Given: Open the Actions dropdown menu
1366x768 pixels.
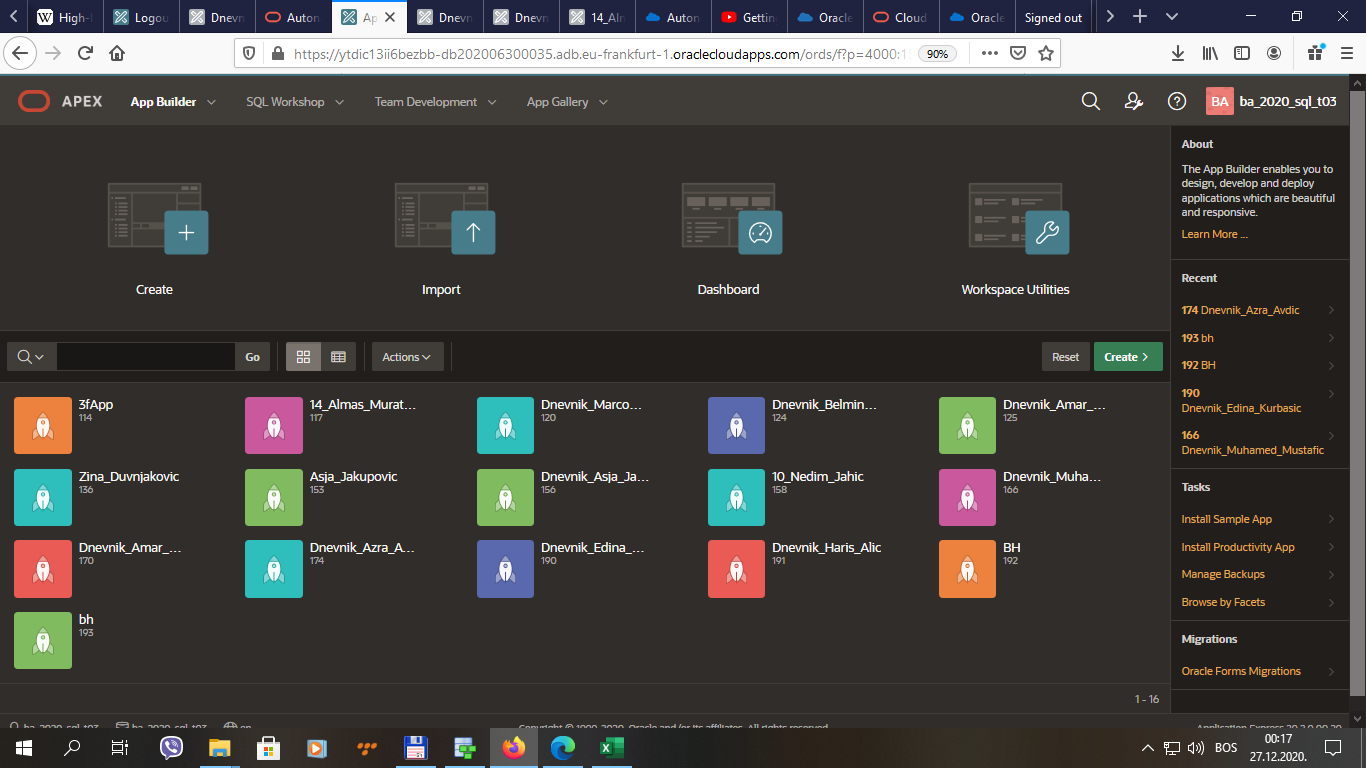Looking at the screenshot, I should pos(407,357).
